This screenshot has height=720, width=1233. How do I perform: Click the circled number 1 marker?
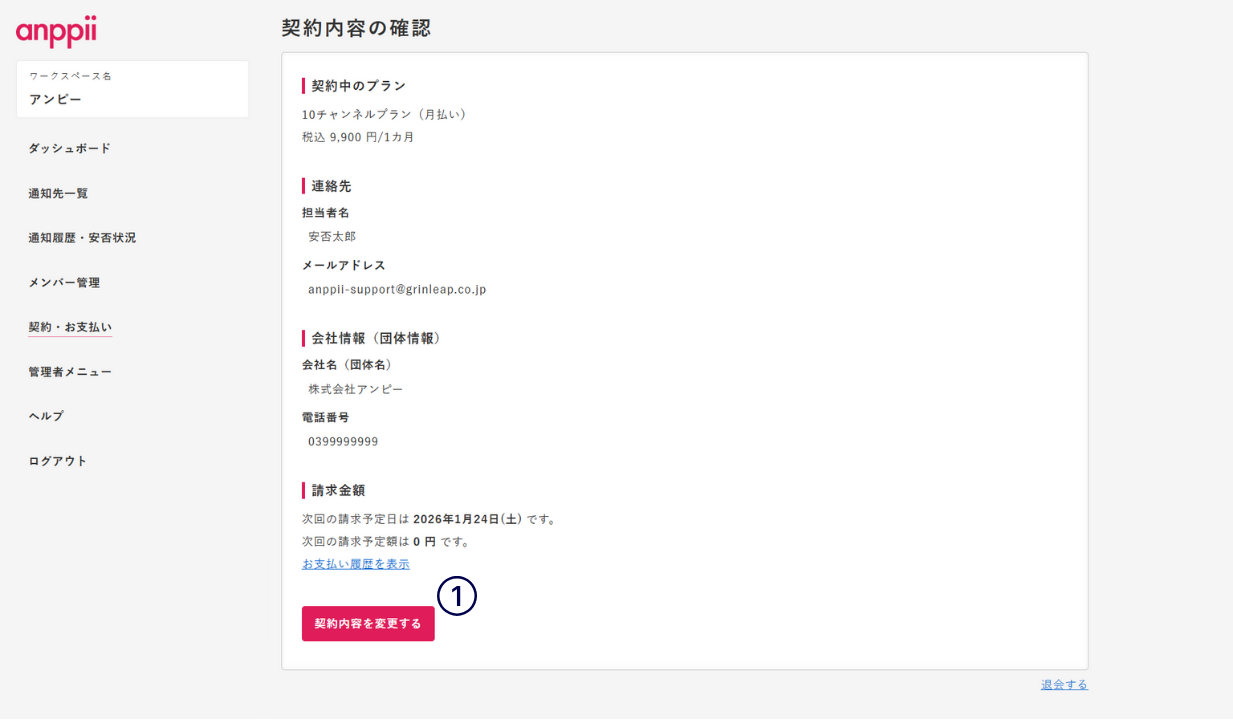457,597
